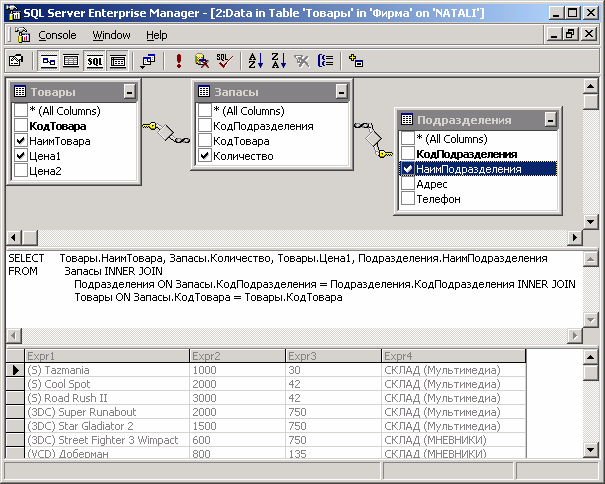Toggle the Show Grid Pane icon
This screenshot has width=605, height=484.
pos(71,61)
